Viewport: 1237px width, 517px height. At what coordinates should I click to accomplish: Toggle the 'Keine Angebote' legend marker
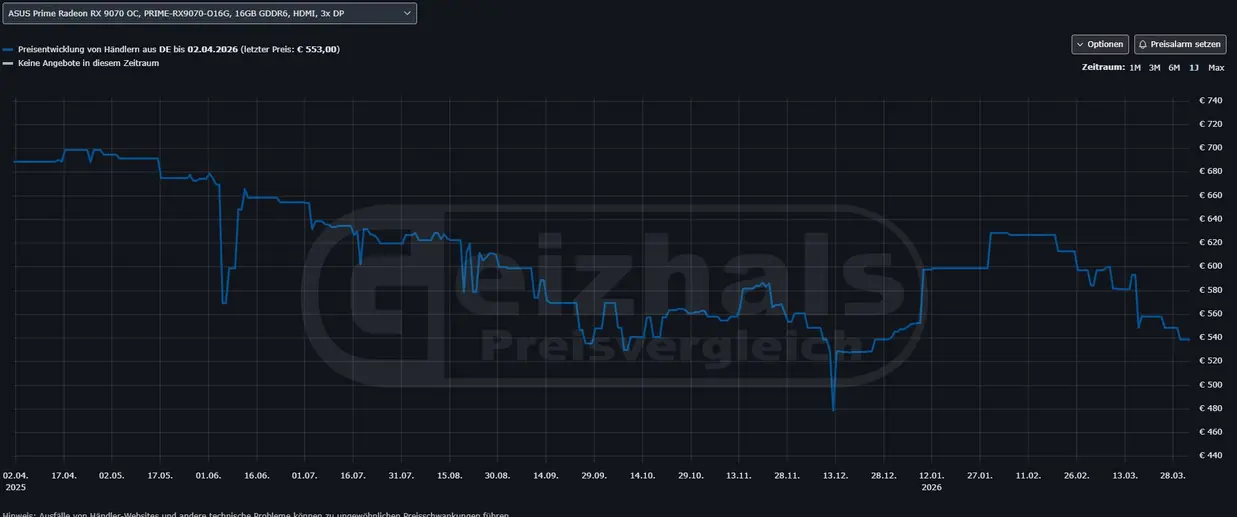8,63
